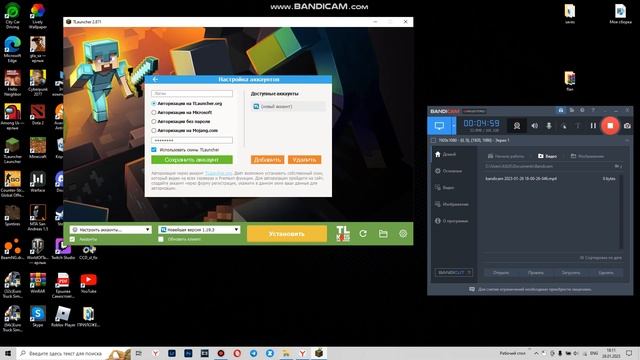Click the TLauncher refresh icon

click(x=363, y=233)
